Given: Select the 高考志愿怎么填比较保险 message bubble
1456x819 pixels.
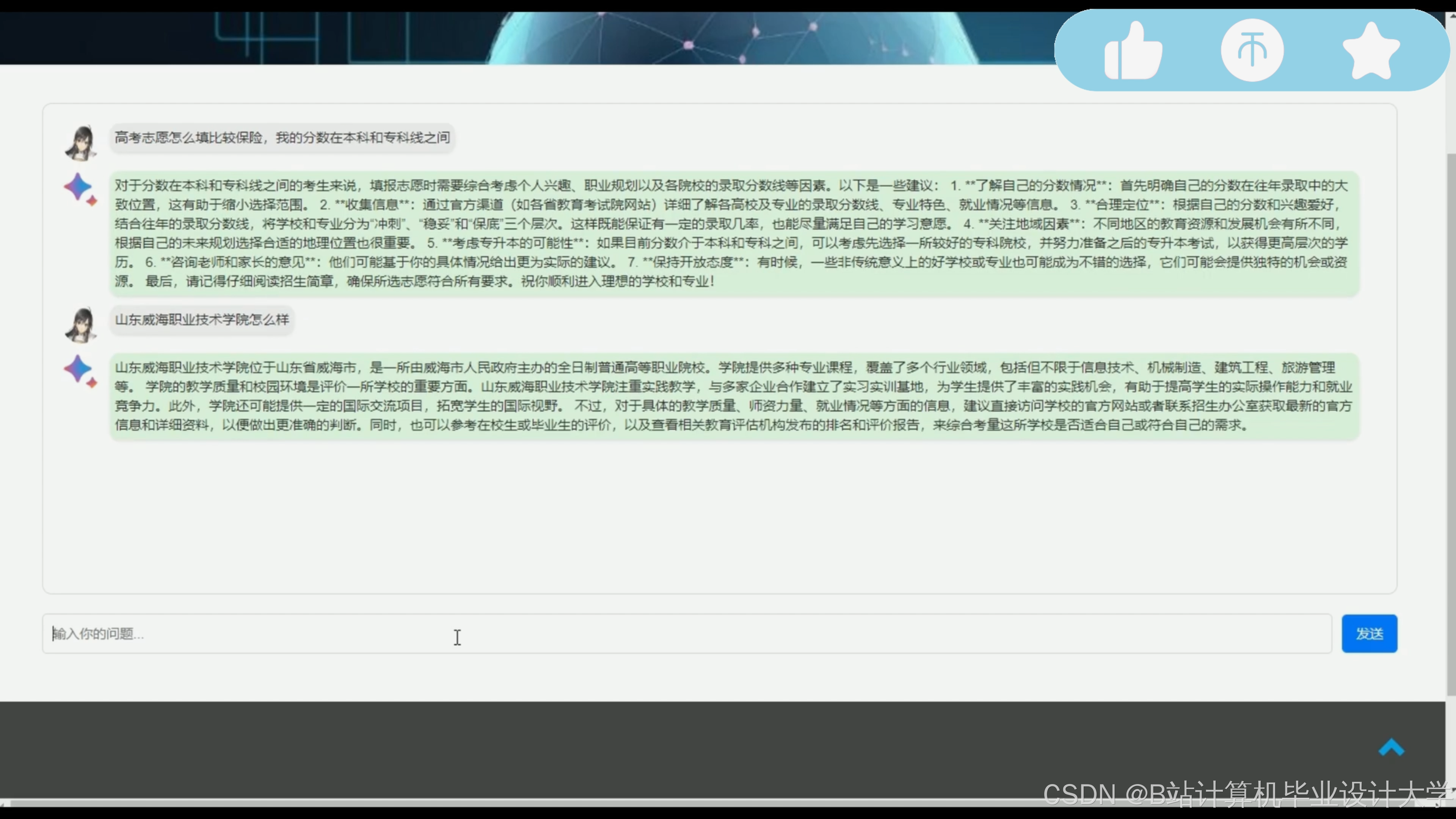Looking at the screenshot, I should [x=282, y=138].
